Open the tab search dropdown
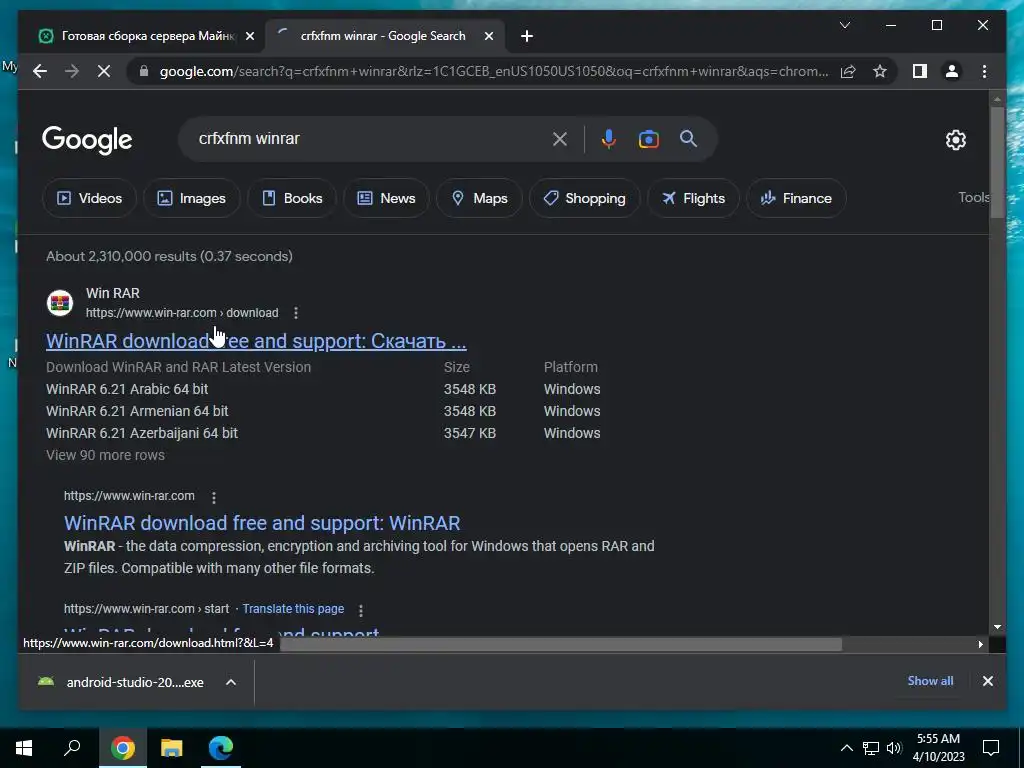 coord(844,25)
